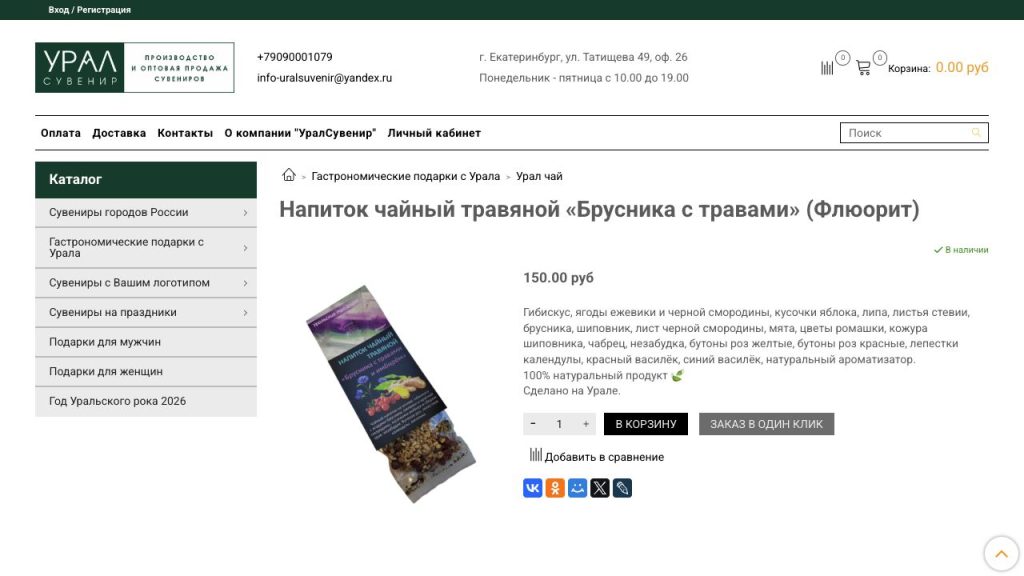The height and width of the screenshot is (576, 1024).
Task: Open "Подарки для мужчин" category
Action: point(146,342)
